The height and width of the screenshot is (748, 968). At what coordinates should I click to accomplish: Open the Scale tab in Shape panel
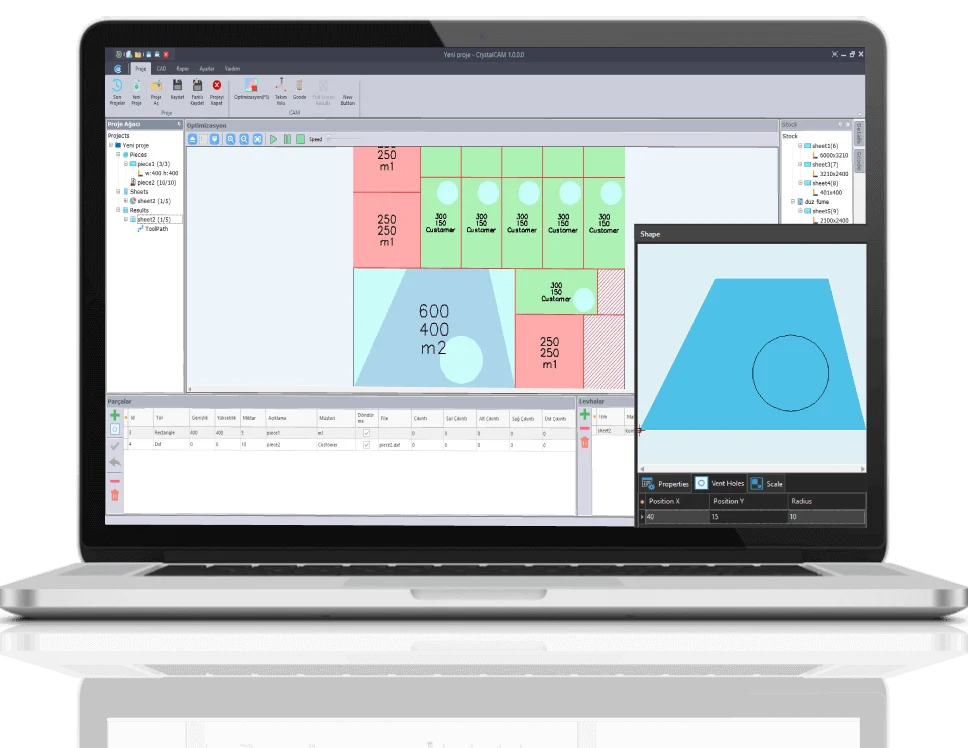767,483
